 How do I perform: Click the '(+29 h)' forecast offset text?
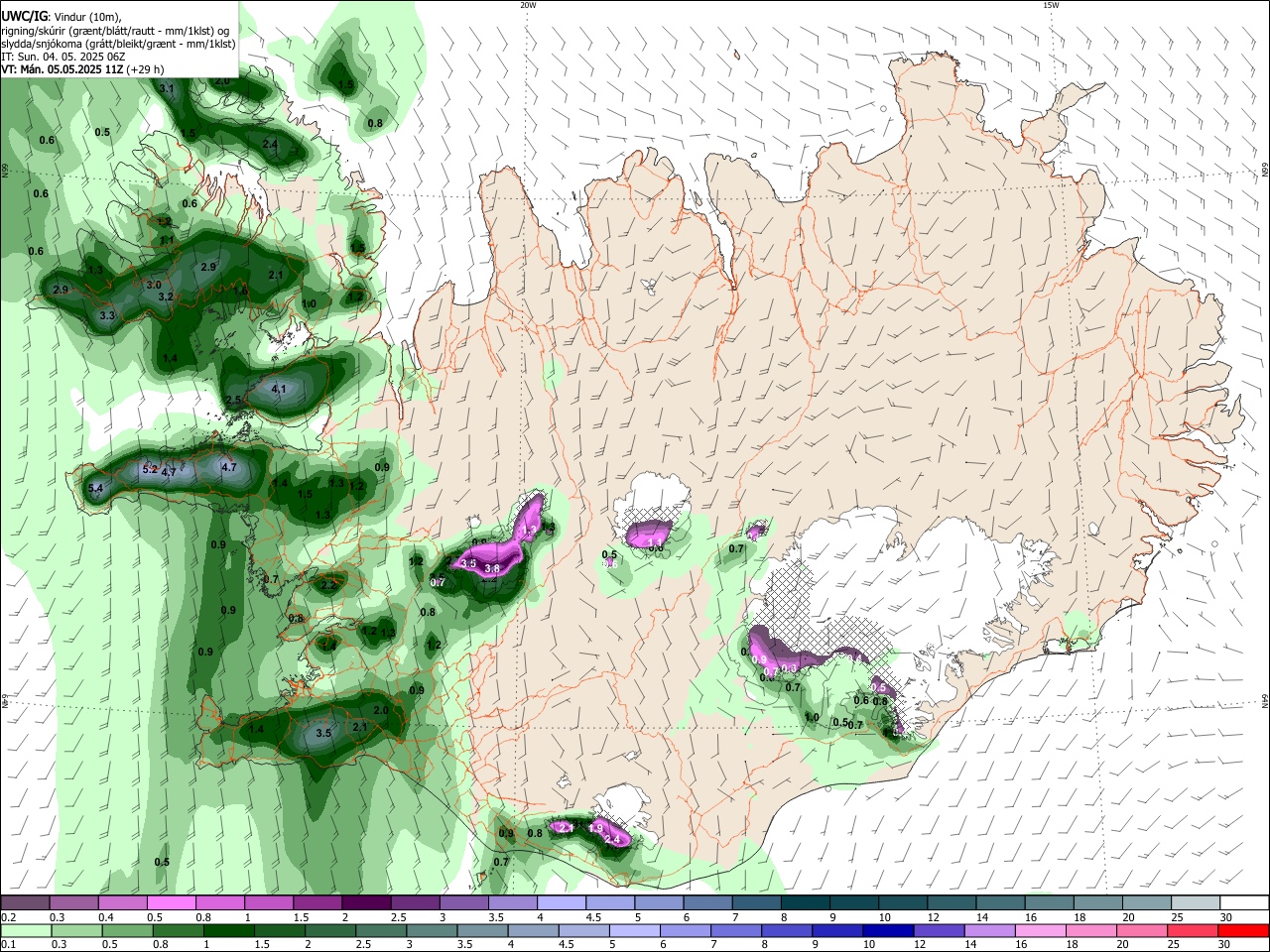(x=145, y=69)
